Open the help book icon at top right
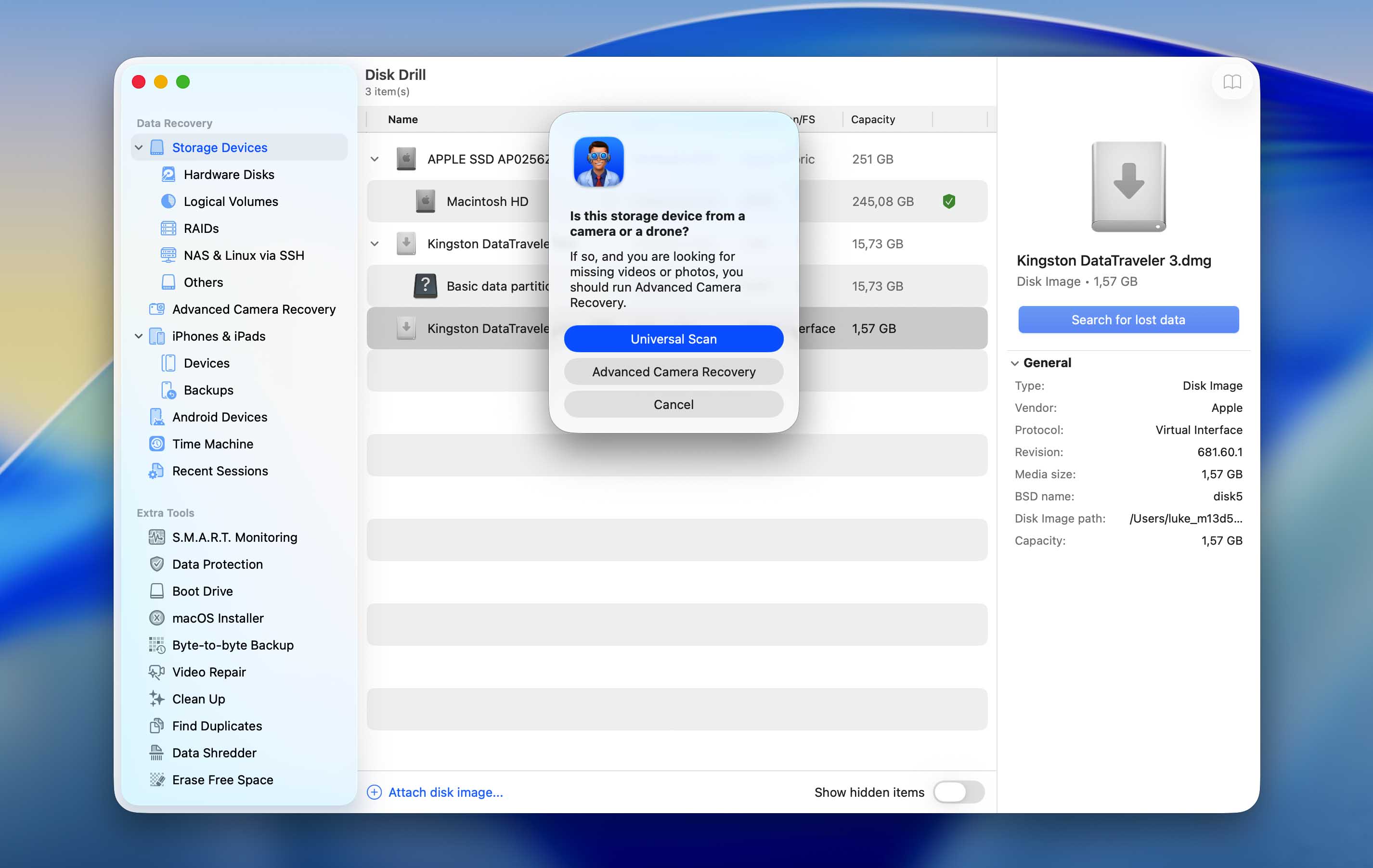 [1231, 82]
